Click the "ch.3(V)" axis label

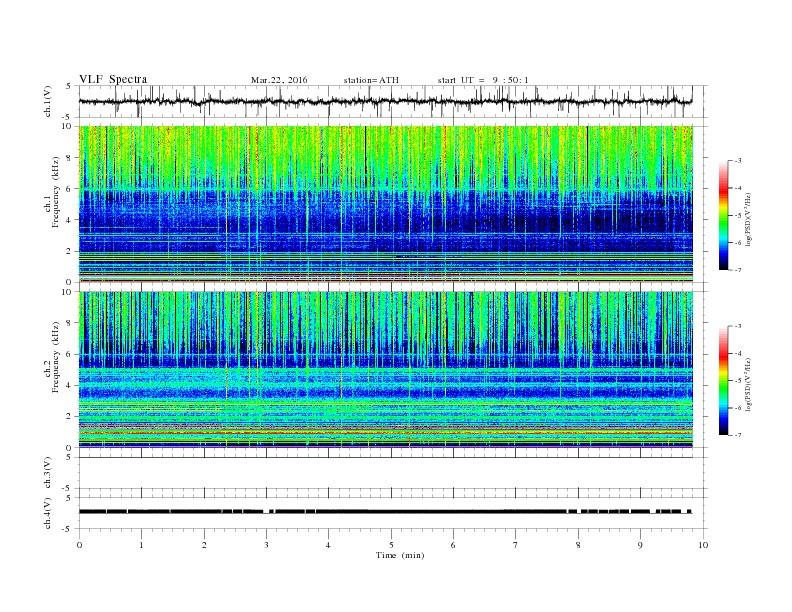48,473
